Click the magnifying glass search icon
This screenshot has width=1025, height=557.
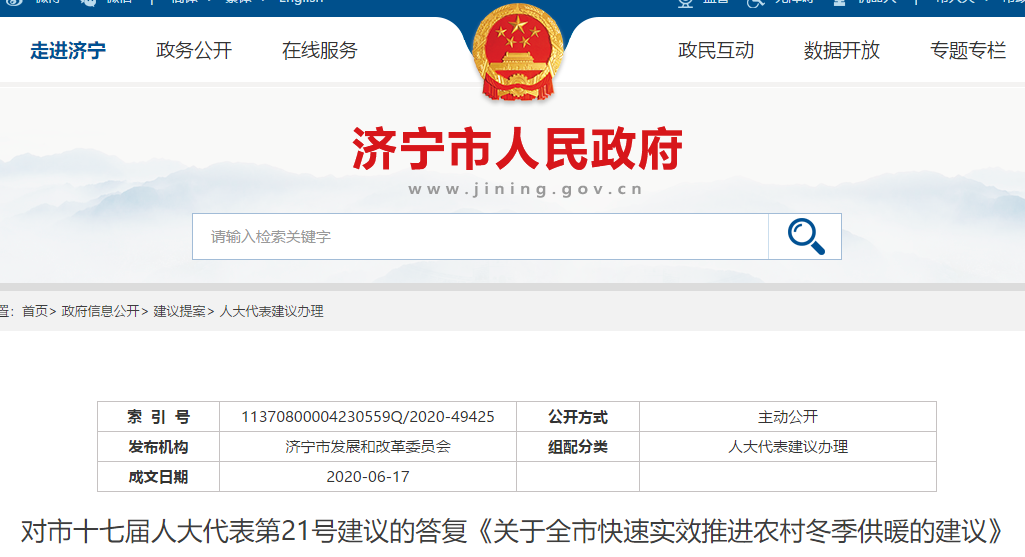[805, 237]
